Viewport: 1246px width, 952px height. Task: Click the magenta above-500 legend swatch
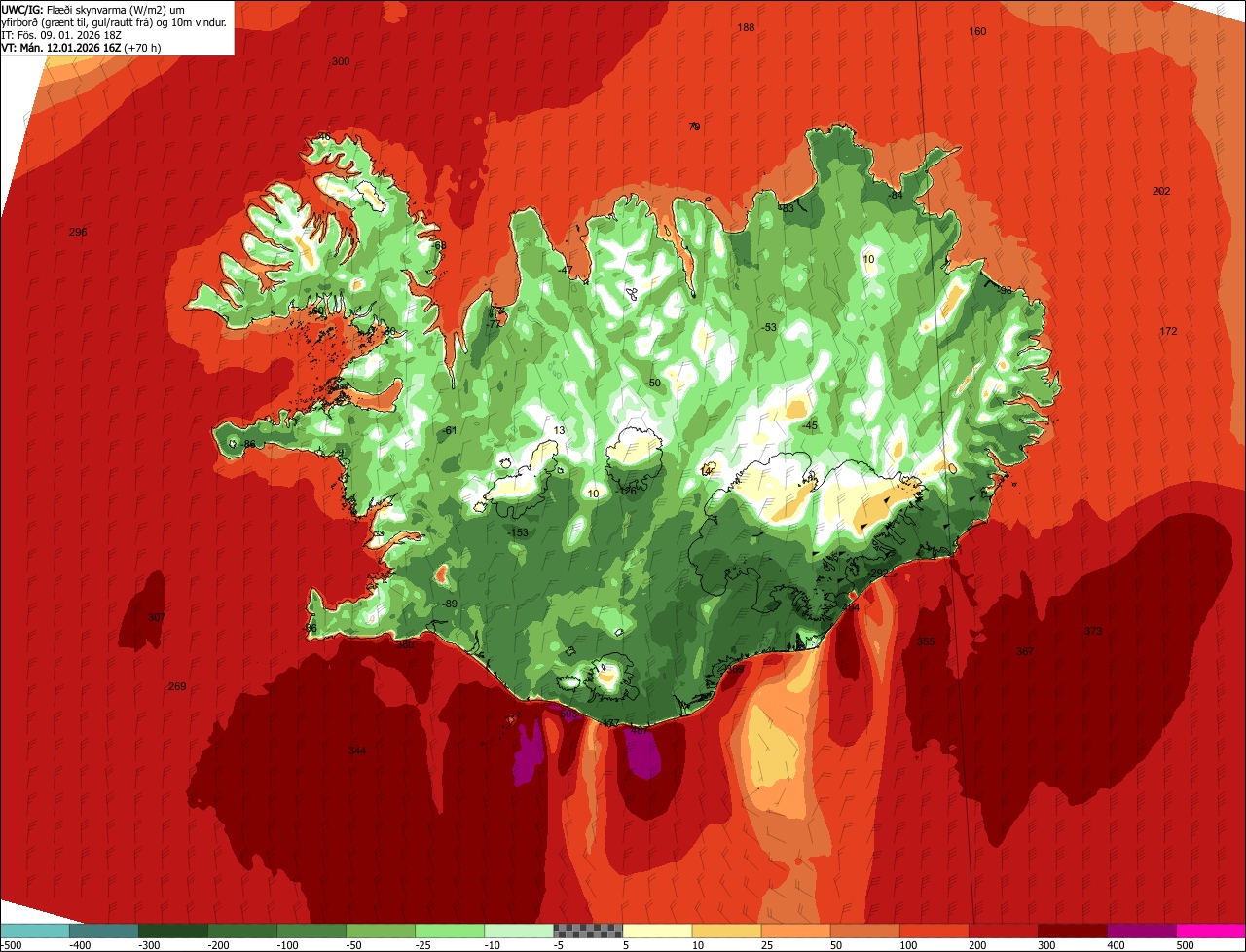1210,931
